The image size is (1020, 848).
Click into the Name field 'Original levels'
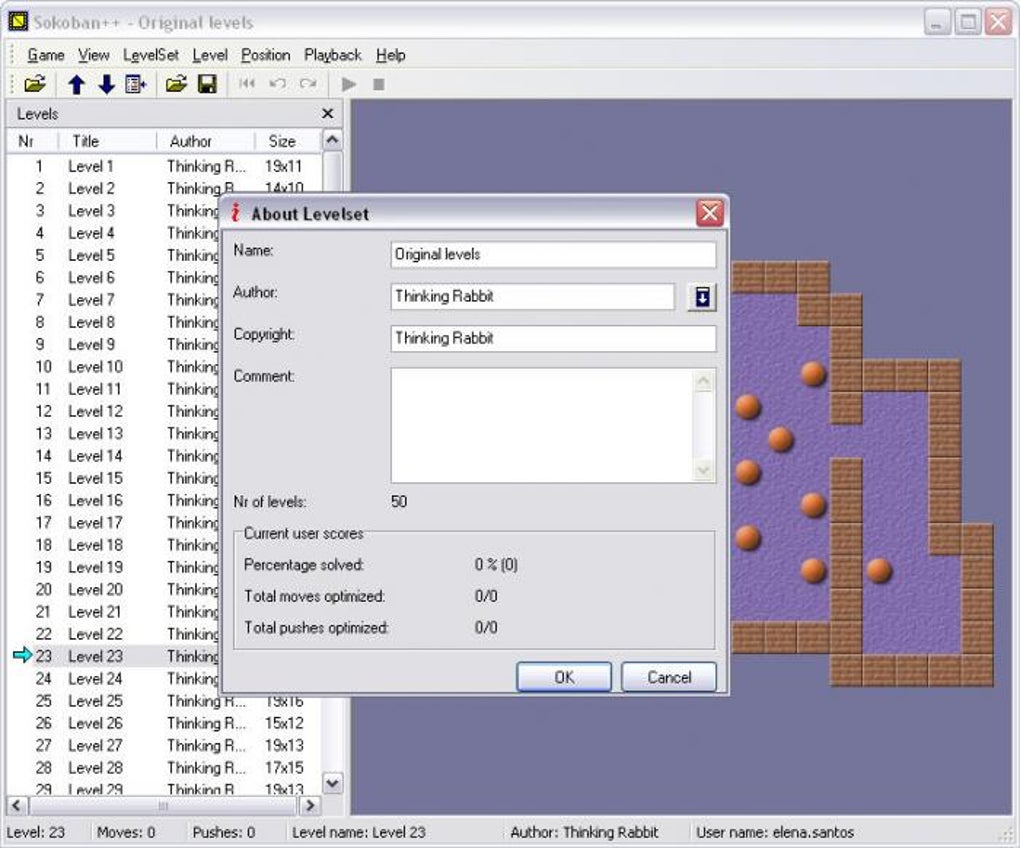point(554,254)
